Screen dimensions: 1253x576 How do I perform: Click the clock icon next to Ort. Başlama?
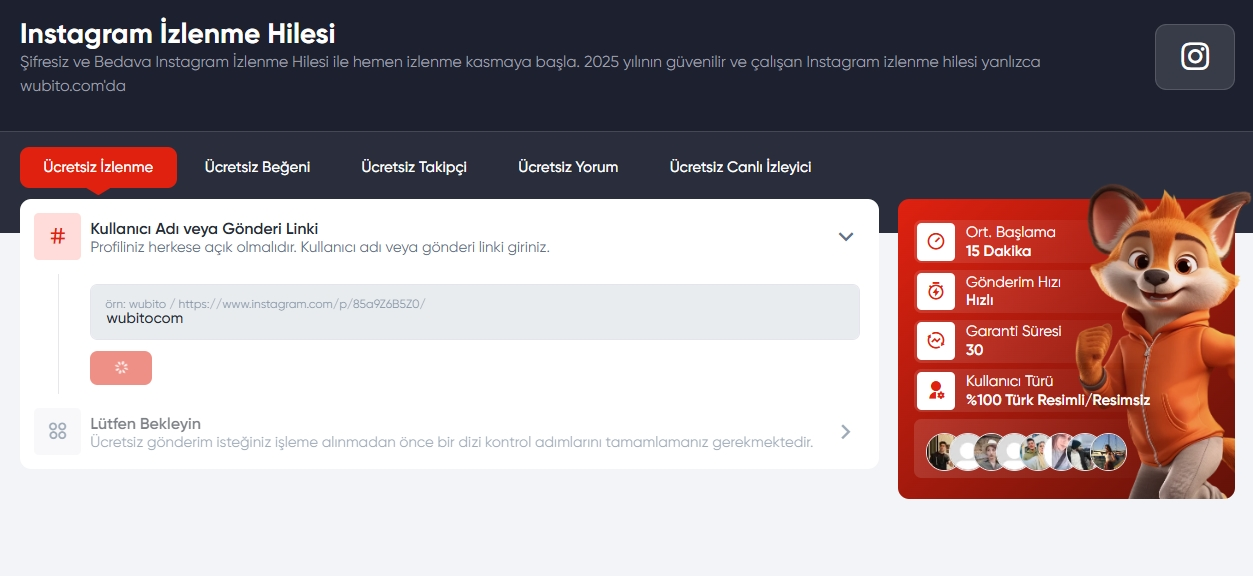coord(936,241)
